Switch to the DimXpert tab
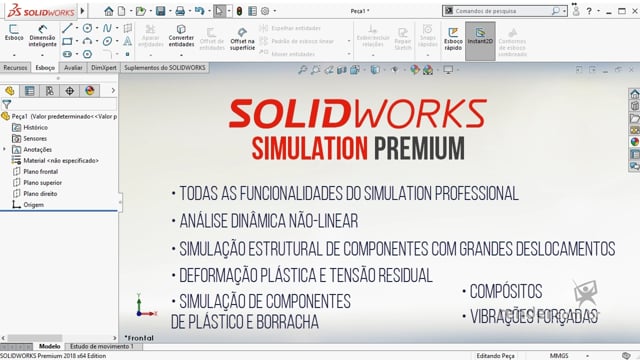Screen dimensions: 640x360 [104, 67]
